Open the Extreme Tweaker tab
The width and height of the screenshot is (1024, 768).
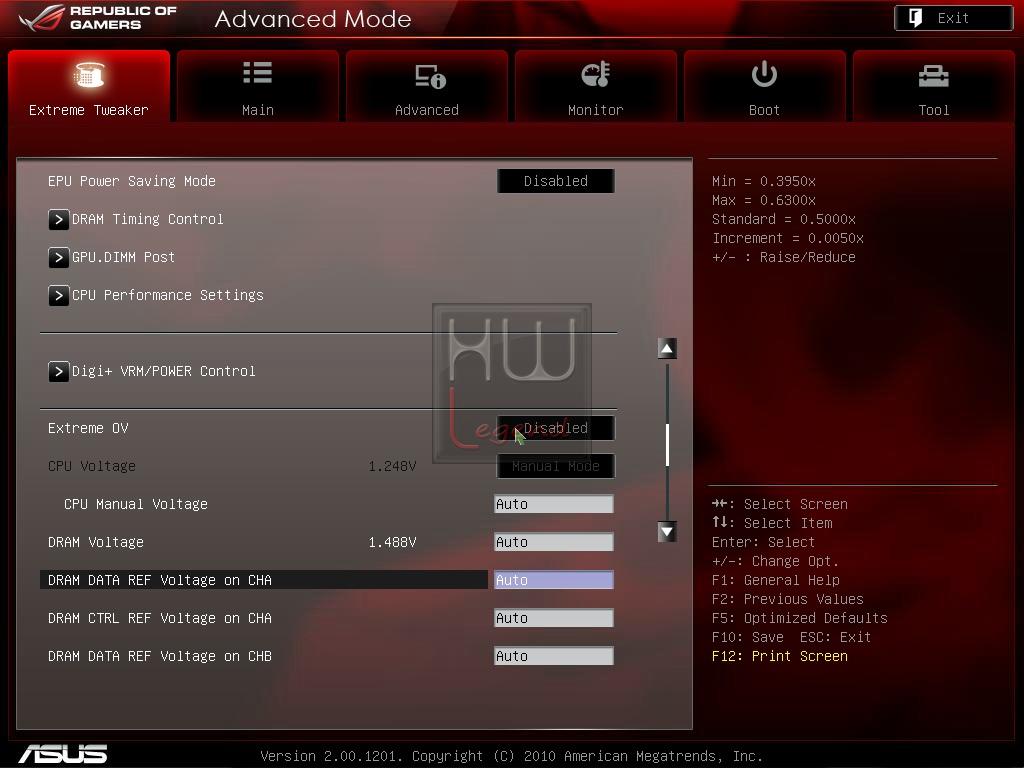89,86
